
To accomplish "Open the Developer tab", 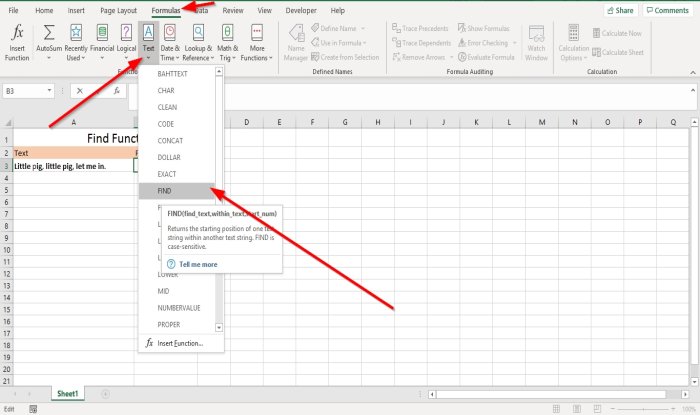I will click(301, 10).
